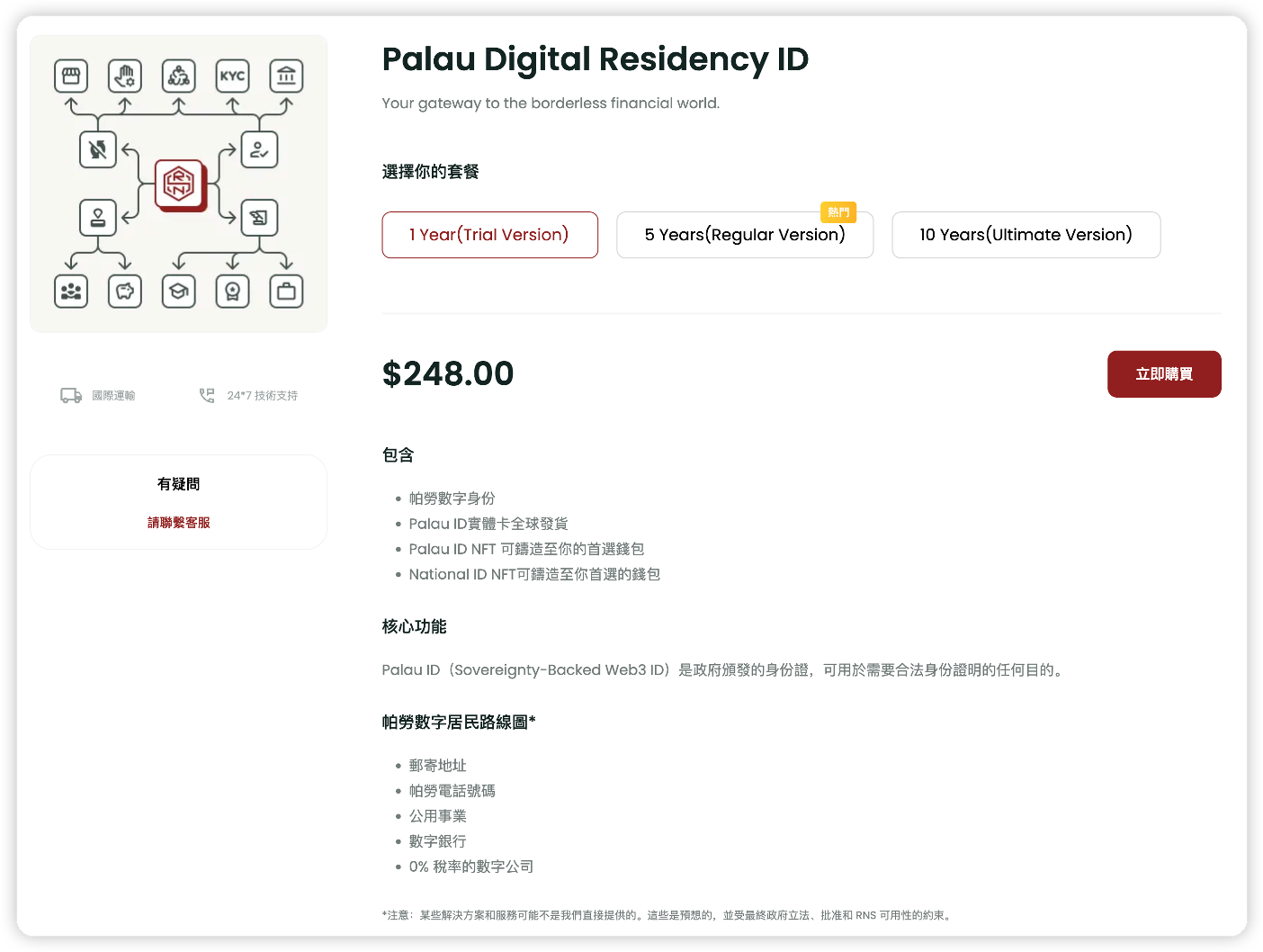The width and height of the screenshot is (1263, 952).
Task: Select the 10 Years(Ultimate Version) plan
Action: [1026, 235]
